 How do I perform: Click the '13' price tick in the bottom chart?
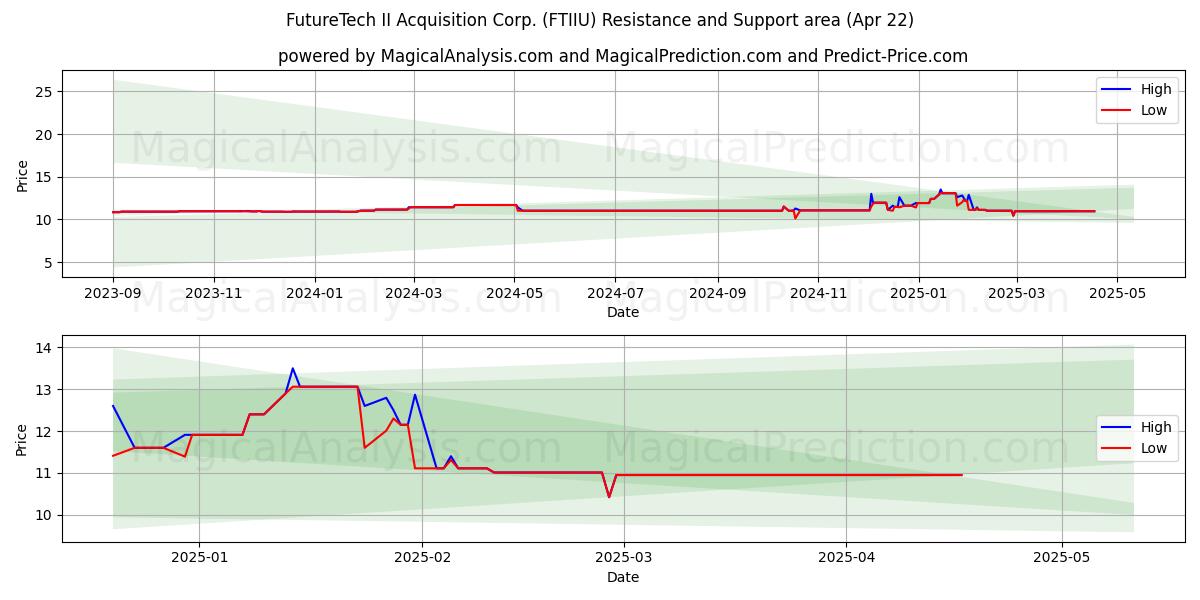click(x=46, y=390)
